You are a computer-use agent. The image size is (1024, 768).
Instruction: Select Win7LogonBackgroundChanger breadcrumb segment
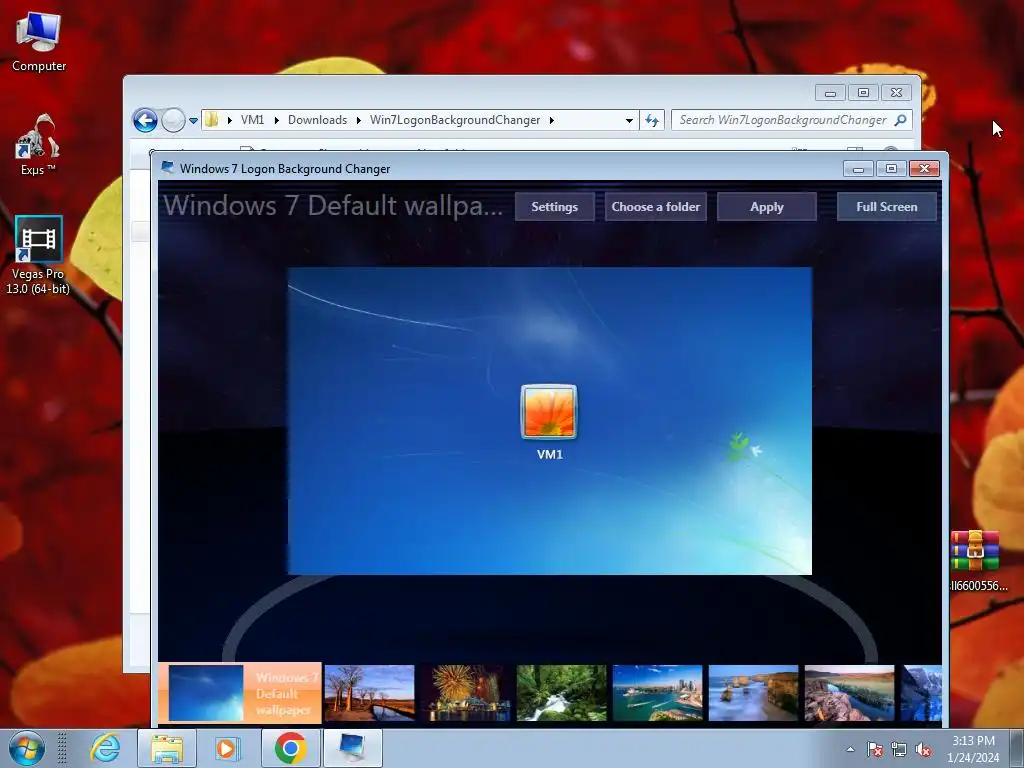coord(455,120)
